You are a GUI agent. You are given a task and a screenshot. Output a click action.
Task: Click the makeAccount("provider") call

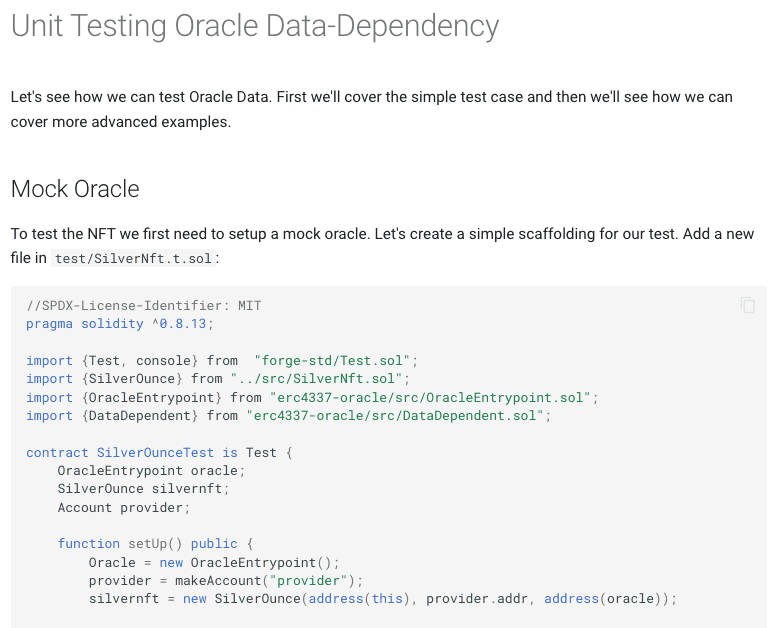click(269, 580)
